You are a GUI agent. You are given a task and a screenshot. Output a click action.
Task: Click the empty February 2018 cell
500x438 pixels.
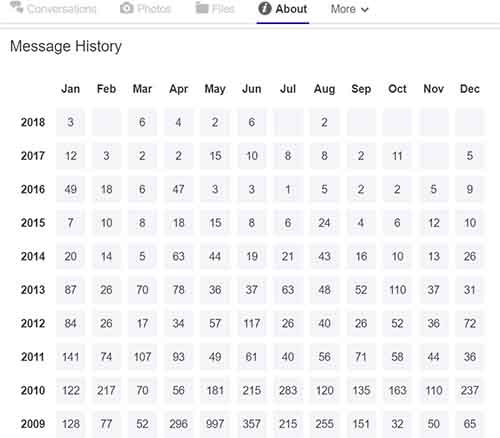click(x=107, y=122)
